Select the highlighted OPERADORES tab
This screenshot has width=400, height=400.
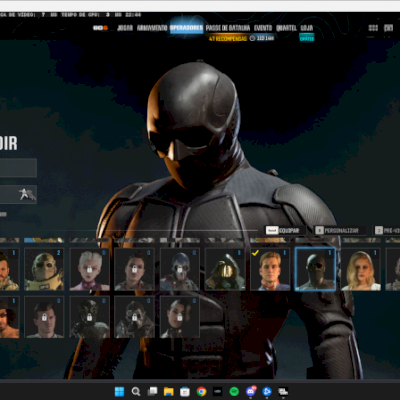(186, 28)
